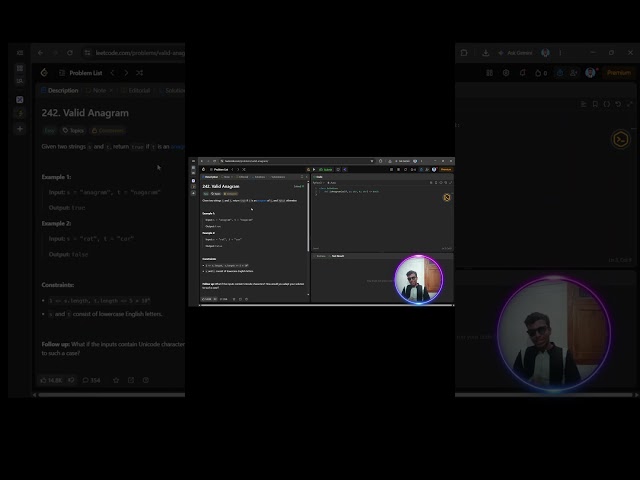This screenshot has width=640, height=480.
Task: Select Note tab in dimmed background window
Action: [96, 90]
